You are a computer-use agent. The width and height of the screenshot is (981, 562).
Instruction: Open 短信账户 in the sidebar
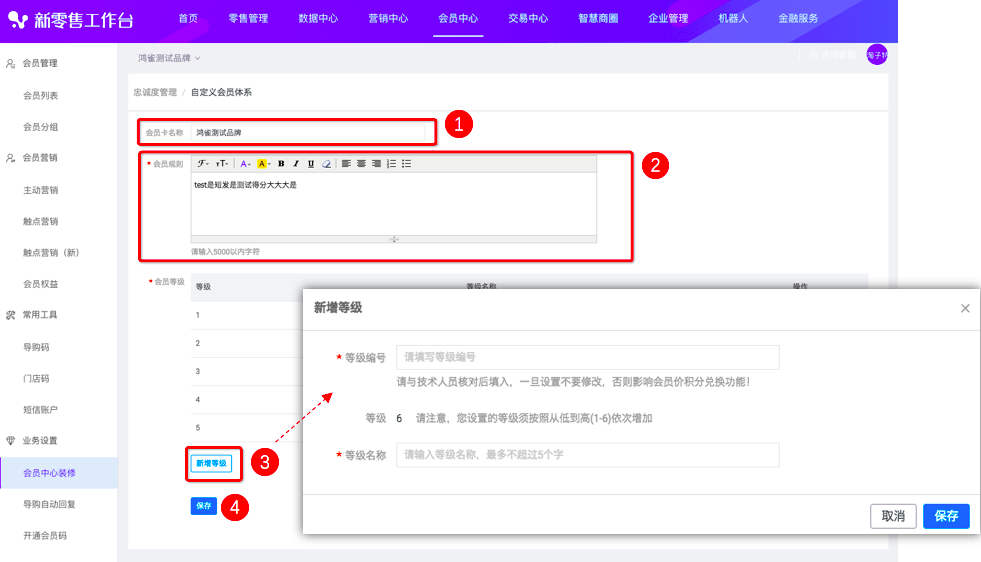click(41, 410)
